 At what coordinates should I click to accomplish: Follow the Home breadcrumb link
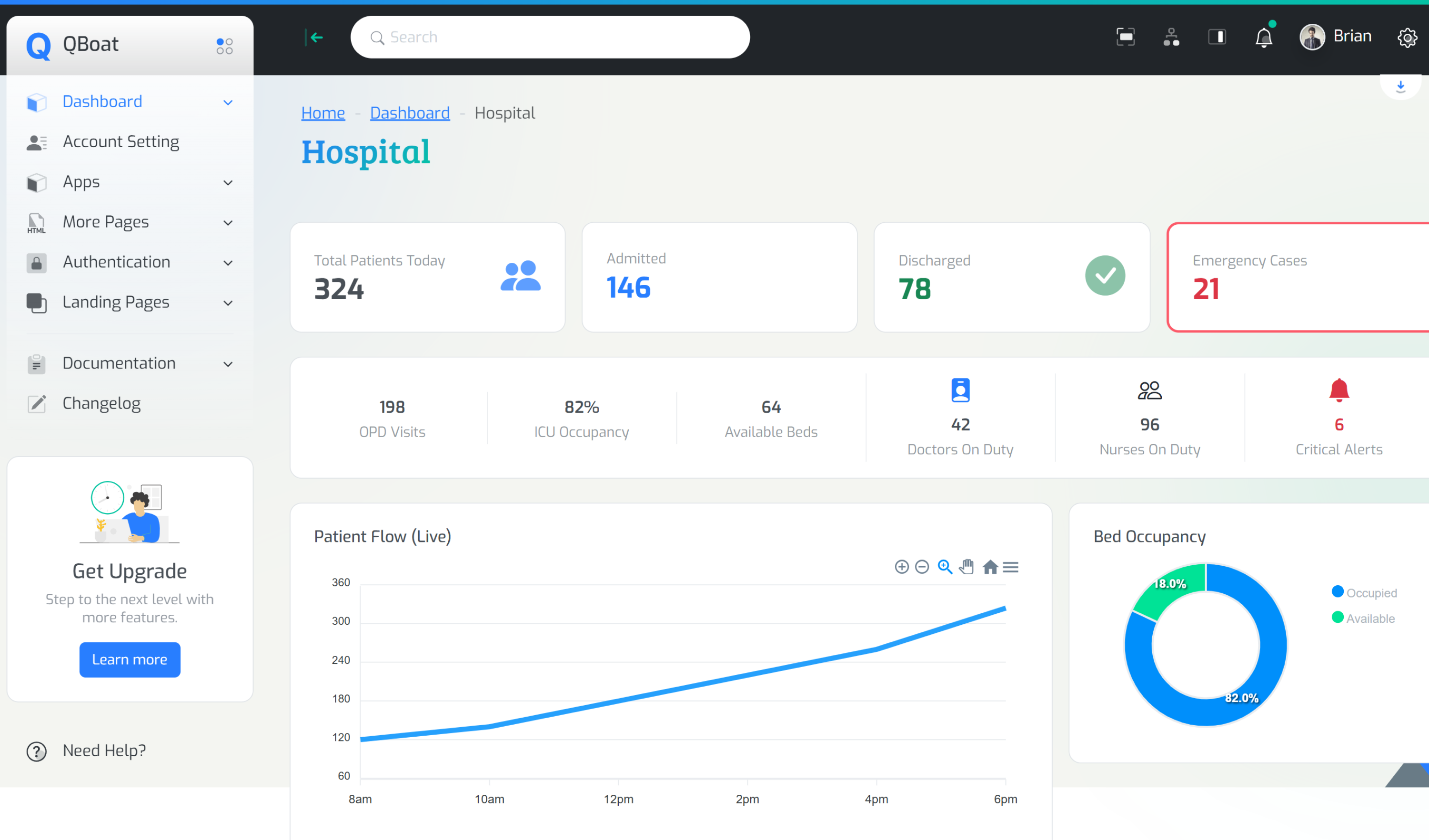click(x=322, y=113)
